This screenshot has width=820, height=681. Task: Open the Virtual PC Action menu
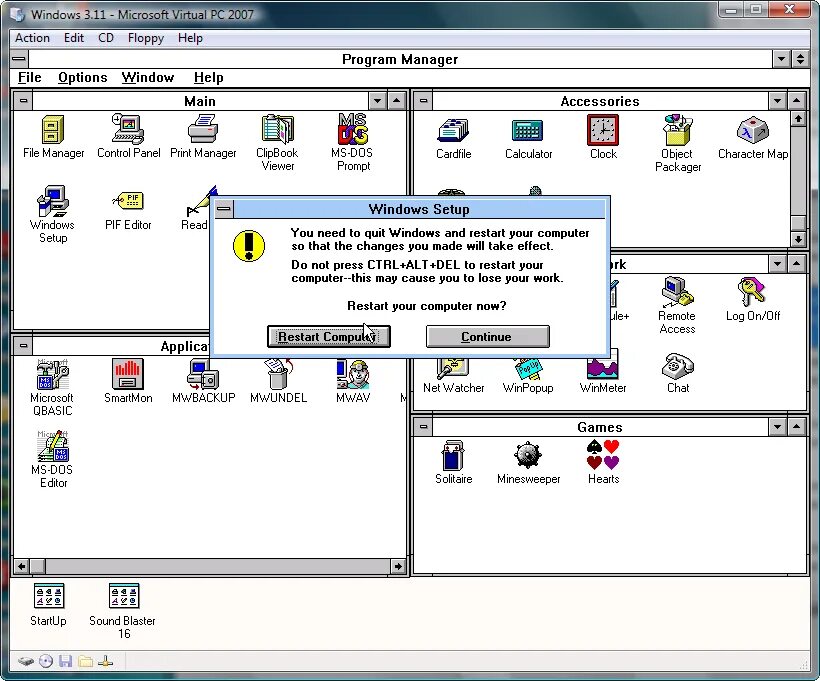pos(32,38)
